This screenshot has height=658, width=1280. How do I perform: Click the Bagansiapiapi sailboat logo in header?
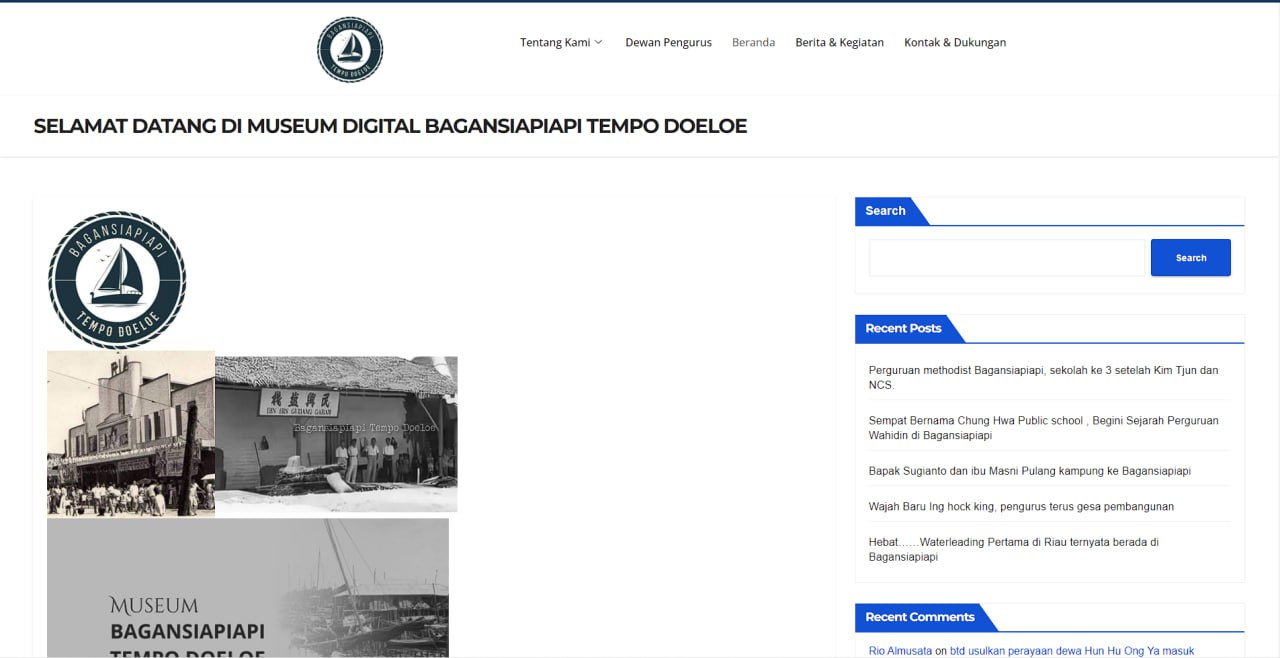click(x=350, y=49)
